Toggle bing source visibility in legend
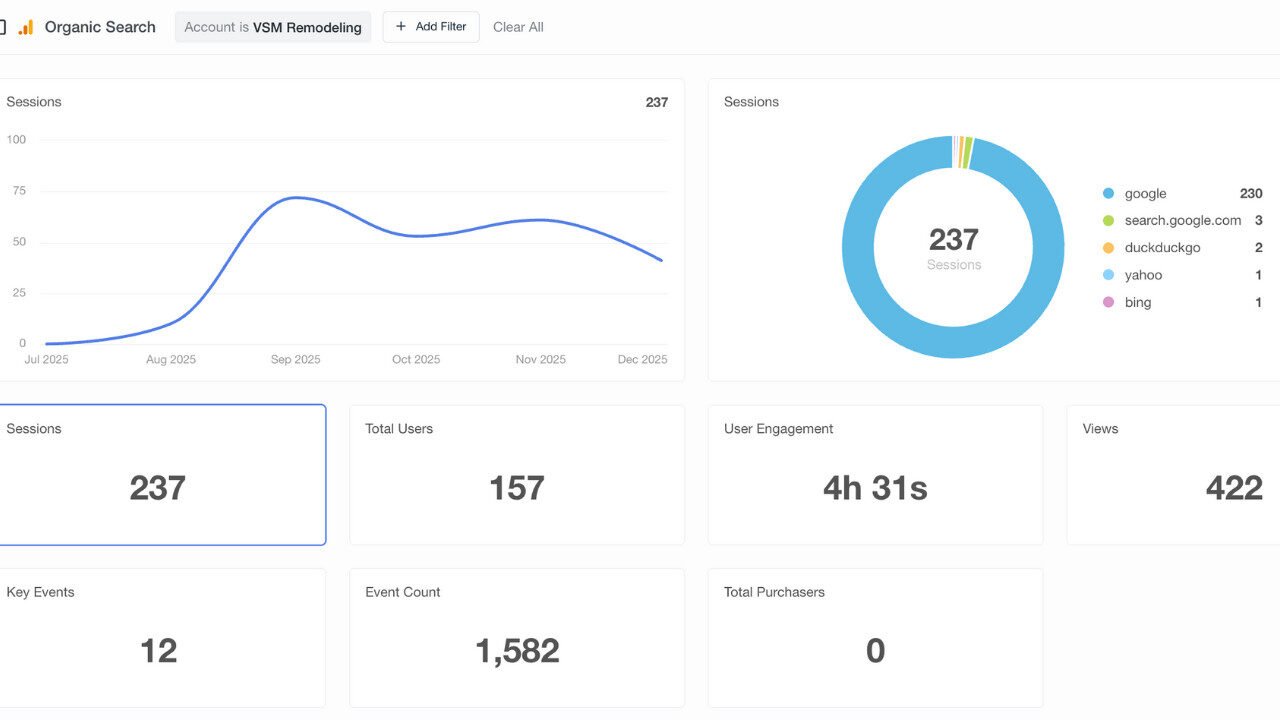 coord(1138,301)
